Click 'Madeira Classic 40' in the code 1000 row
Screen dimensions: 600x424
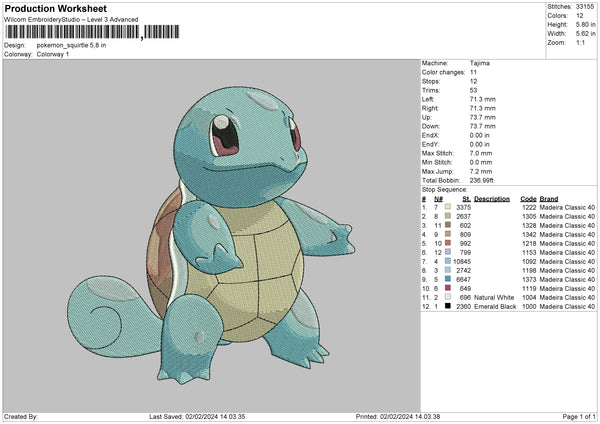pos(567,307)
